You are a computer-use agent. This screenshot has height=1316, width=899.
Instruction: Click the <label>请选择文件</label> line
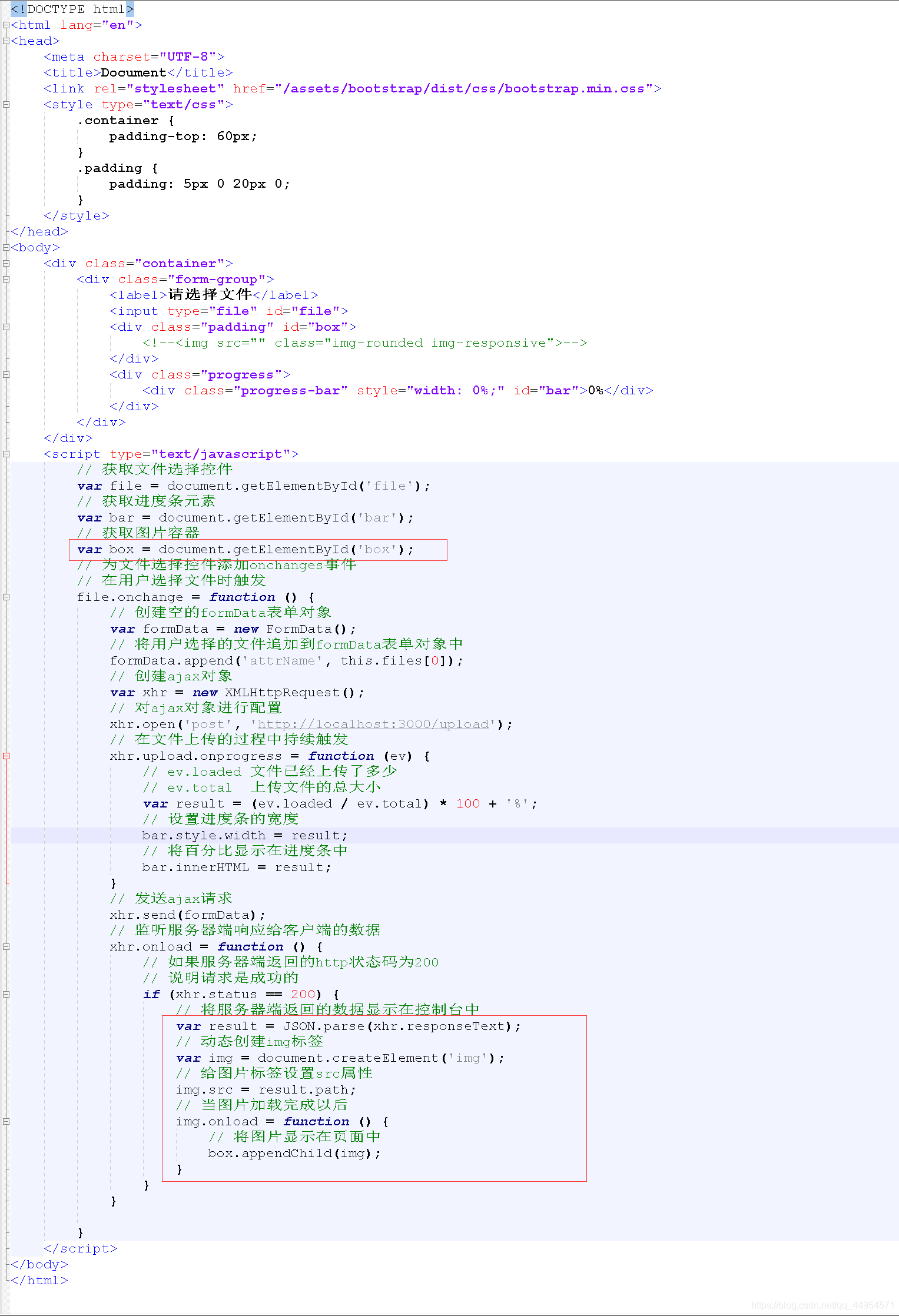point(214,295)
